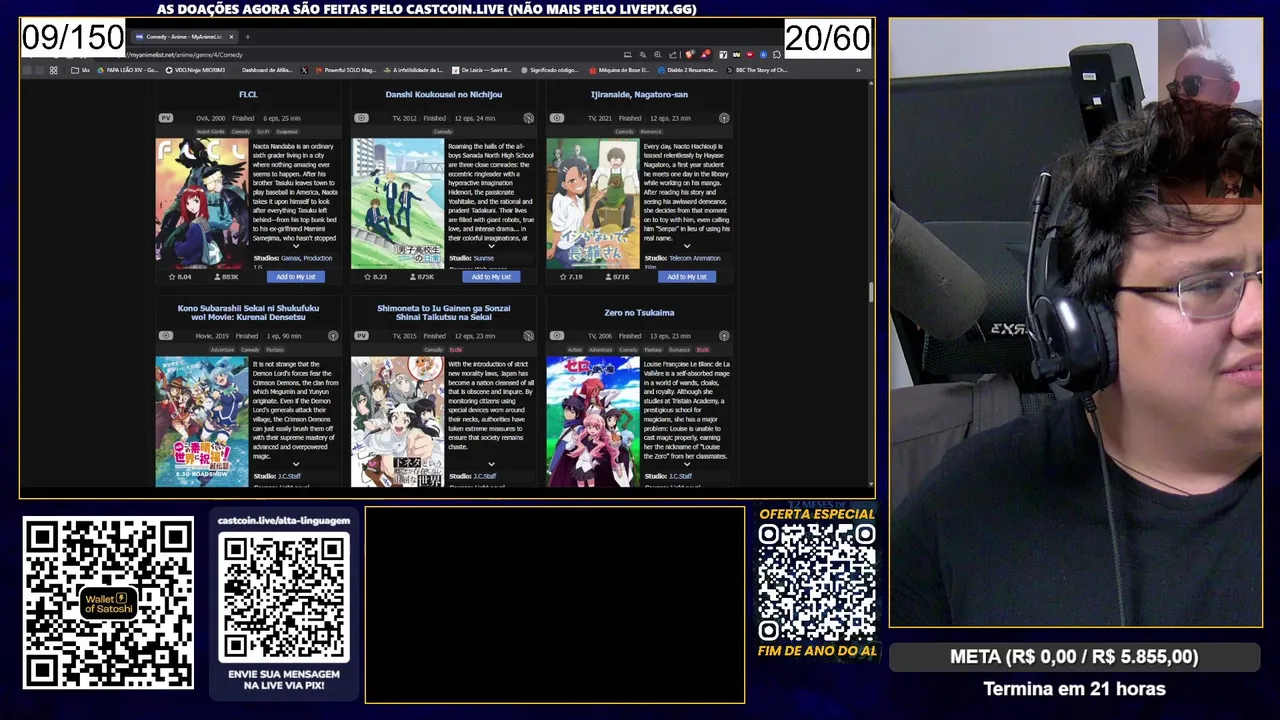Show more bookmarks with the overflow chevron
The image size is (1280, 720).
tap(858, 70)
